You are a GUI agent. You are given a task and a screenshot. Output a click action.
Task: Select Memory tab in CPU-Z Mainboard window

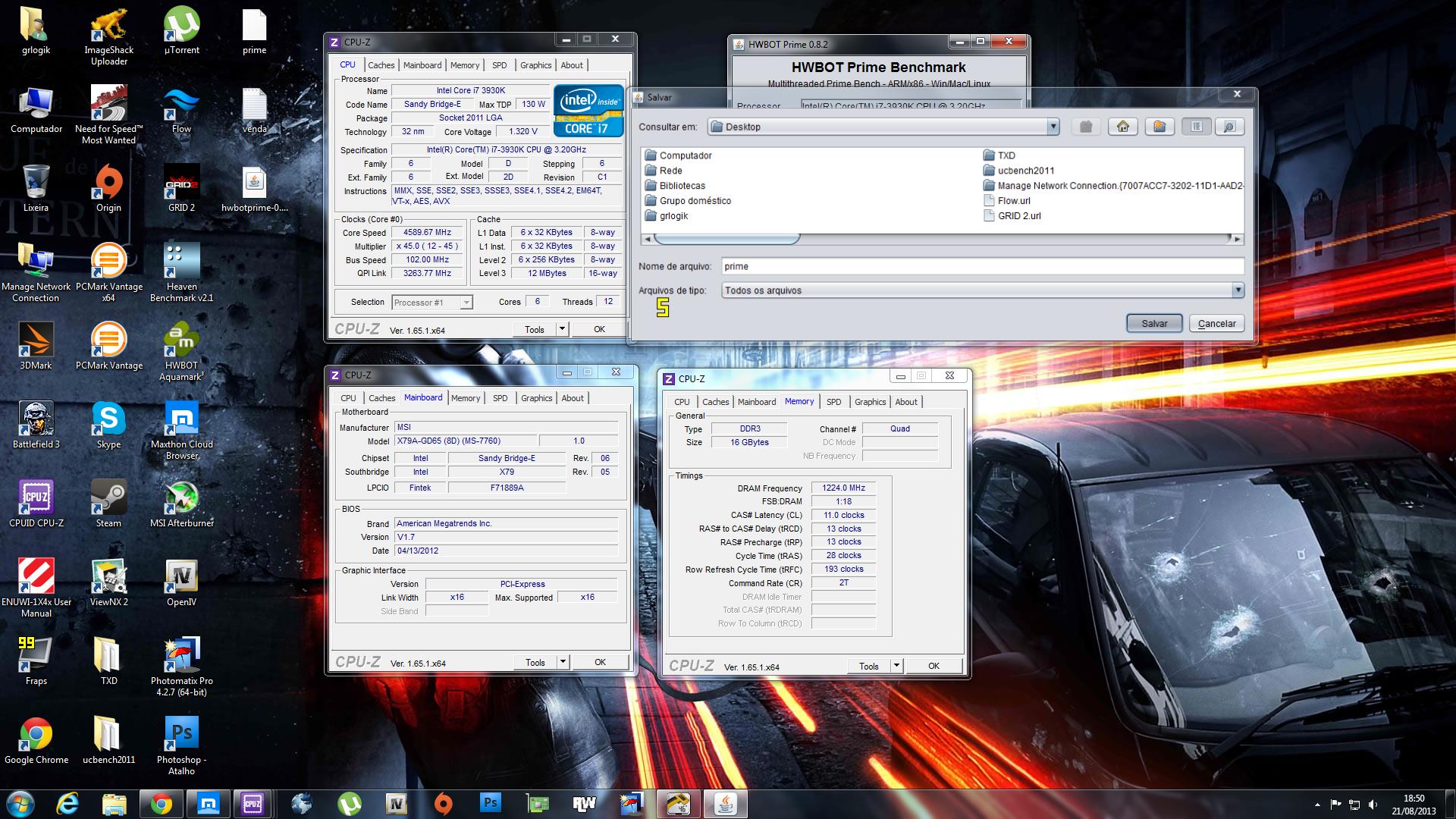point(466,398)
